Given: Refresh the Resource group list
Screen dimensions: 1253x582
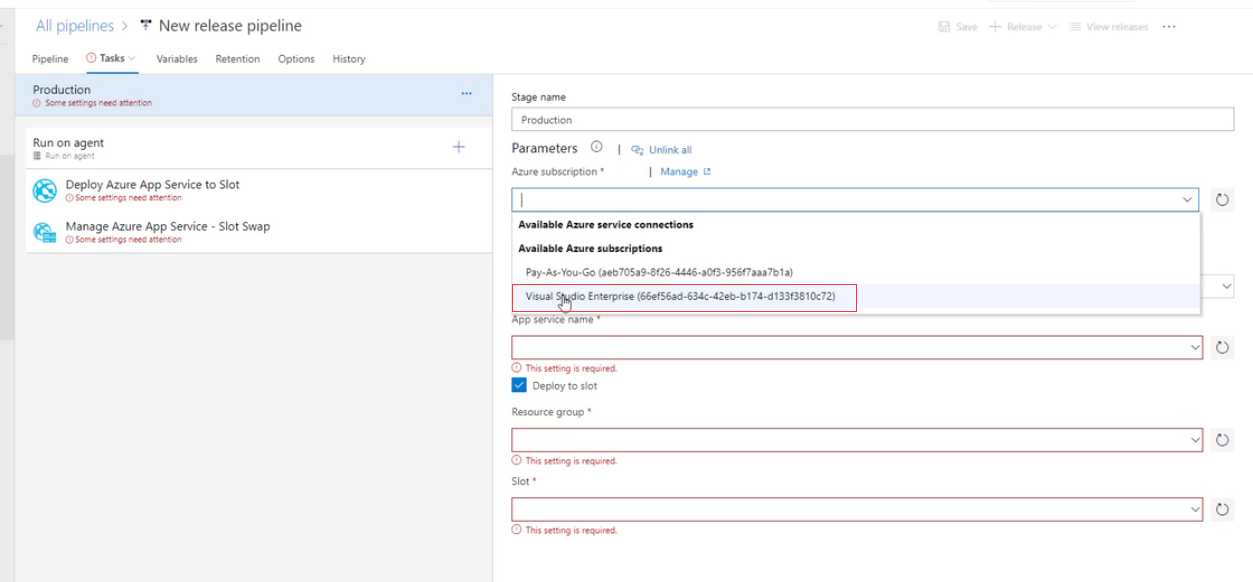Looking at the screenshot, I should pos(1222,440).
